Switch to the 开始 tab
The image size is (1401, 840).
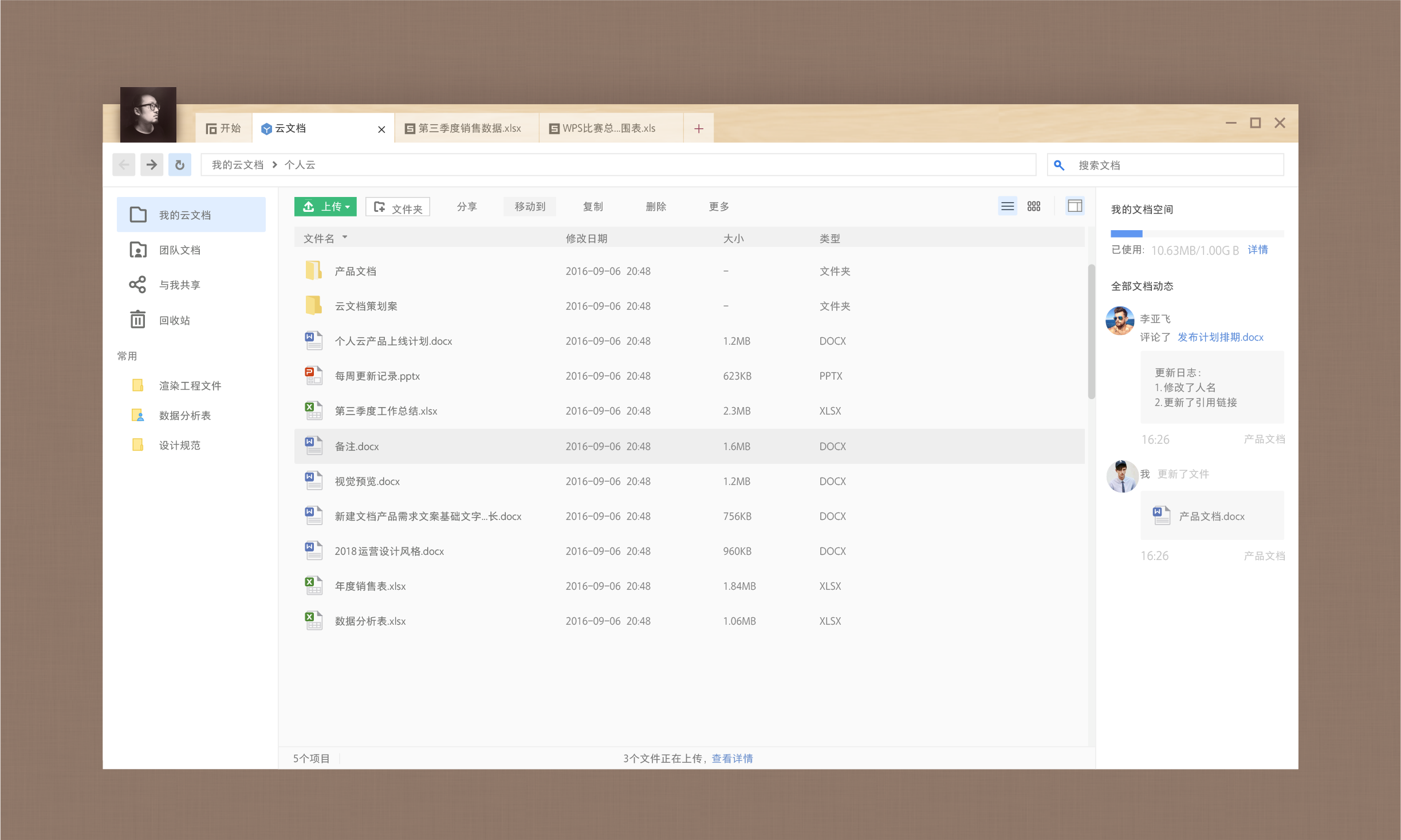[224, 128]
